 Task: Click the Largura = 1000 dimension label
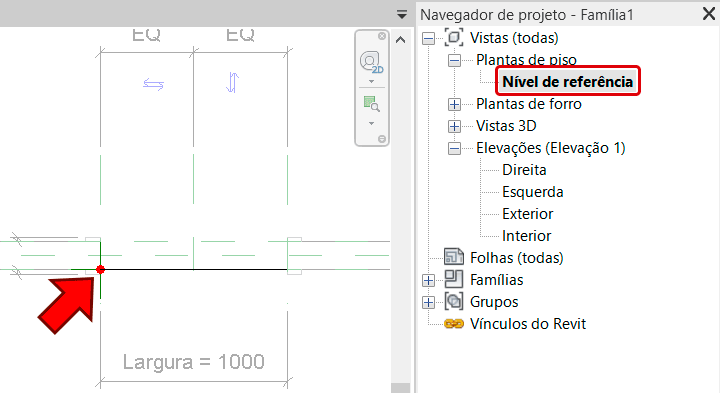click(x=193, y=362)
